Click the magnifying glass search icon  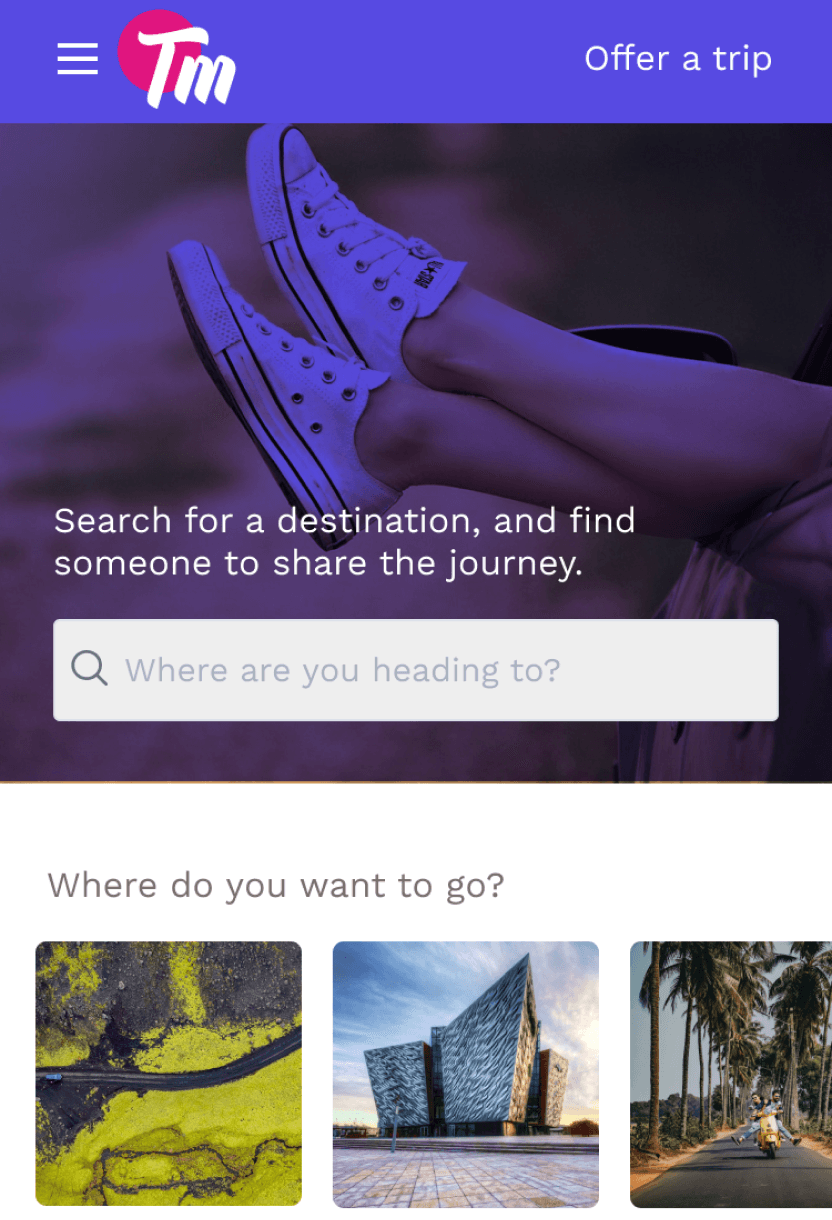click(89, 668)
